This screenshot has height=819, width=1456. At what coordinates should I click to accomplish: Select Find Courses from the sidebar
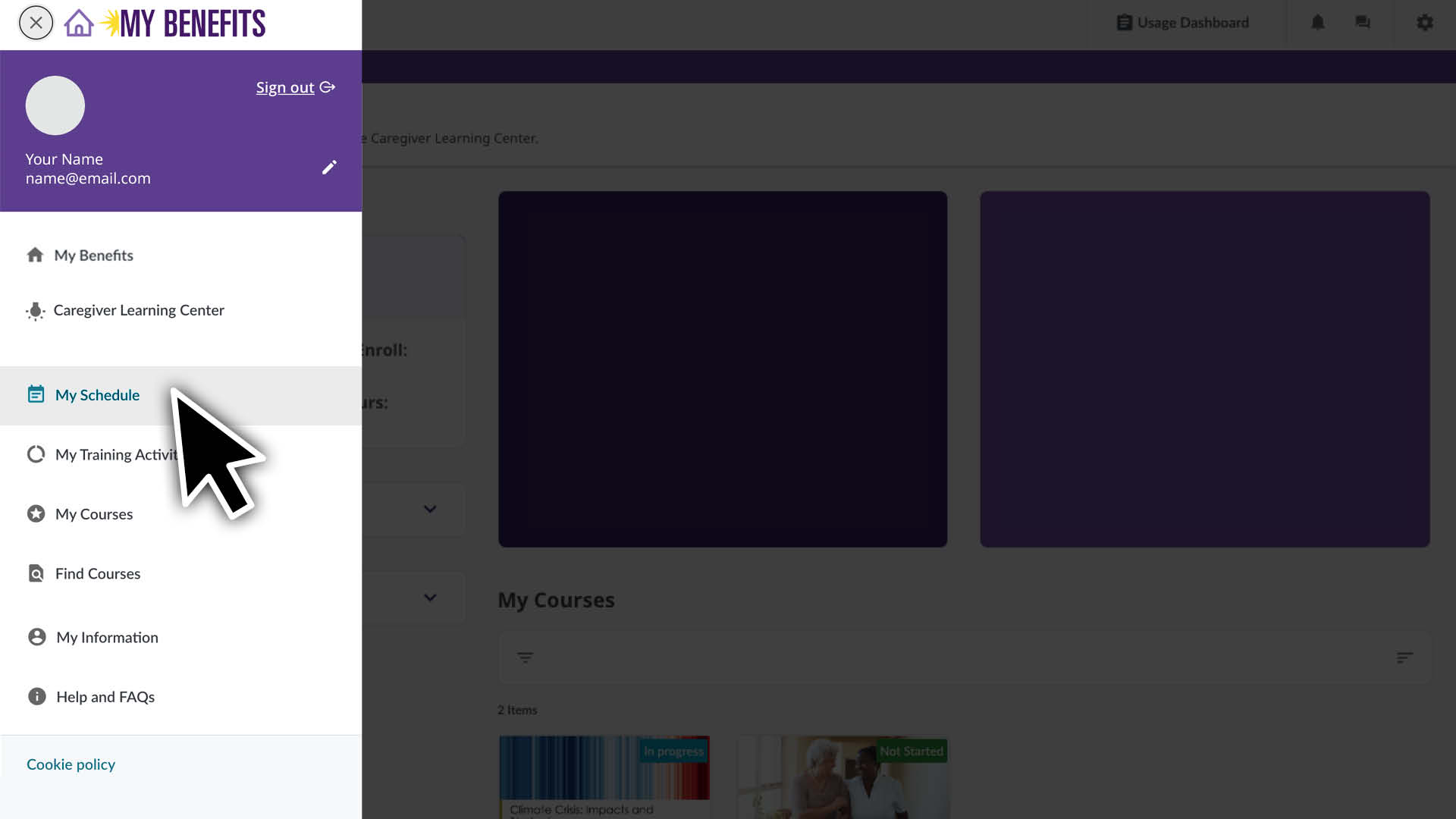pyautogui.click(x=98, y=573)
